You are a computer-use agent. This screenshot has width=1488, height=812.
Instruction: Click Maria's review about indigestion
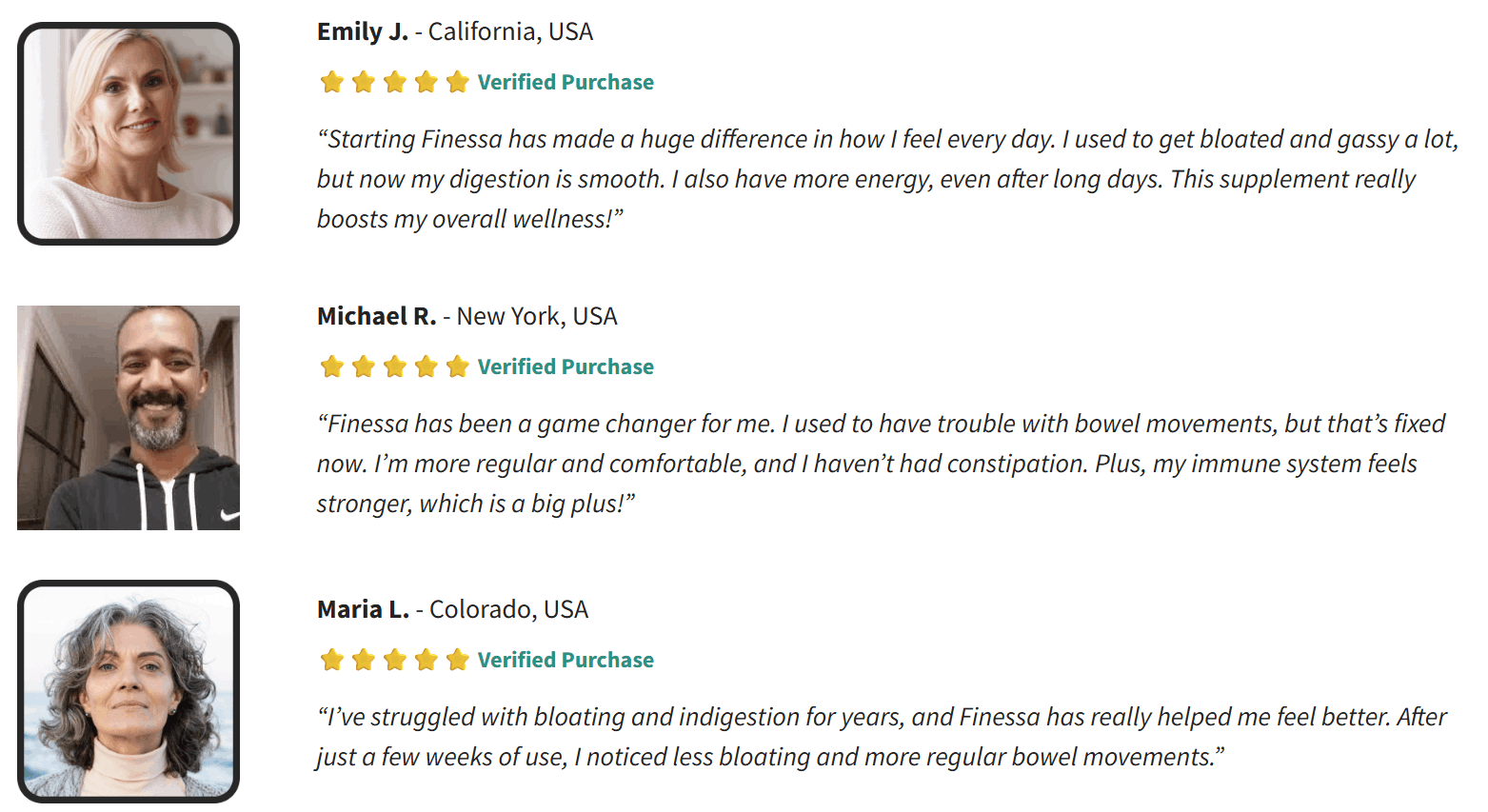pyautogui.click(x=882, y=737)
